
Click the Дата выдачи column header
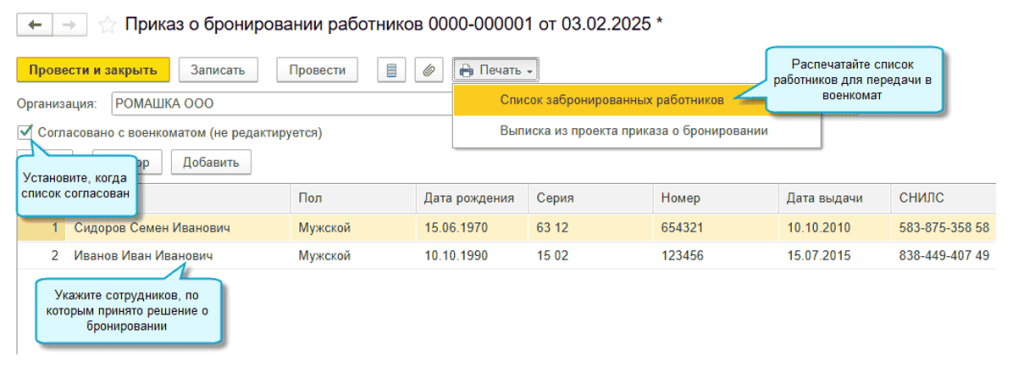[x=834, y=198]
